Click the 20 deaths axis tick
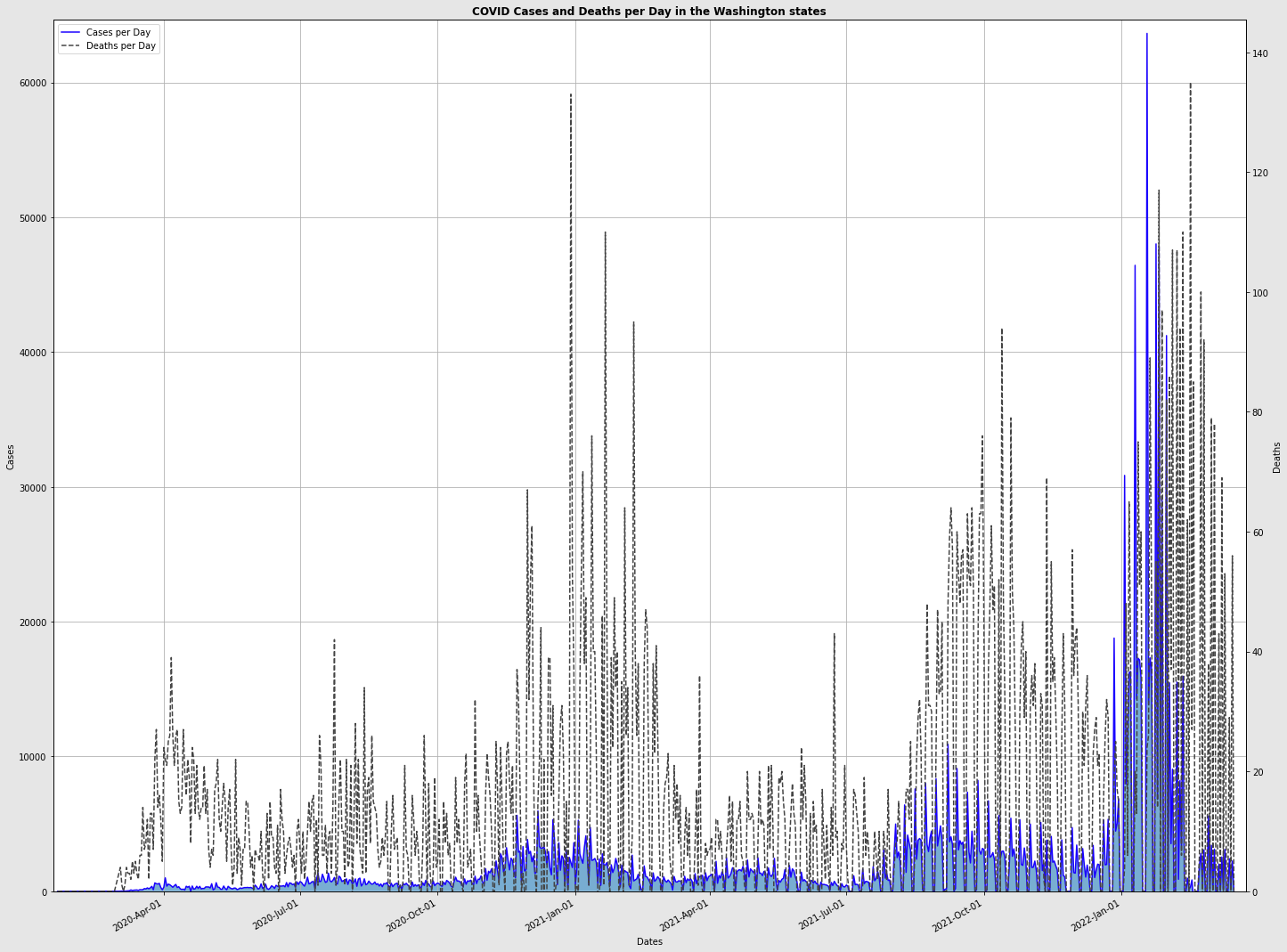The width and height of the screenshot is (1287, 952). 1258,772
